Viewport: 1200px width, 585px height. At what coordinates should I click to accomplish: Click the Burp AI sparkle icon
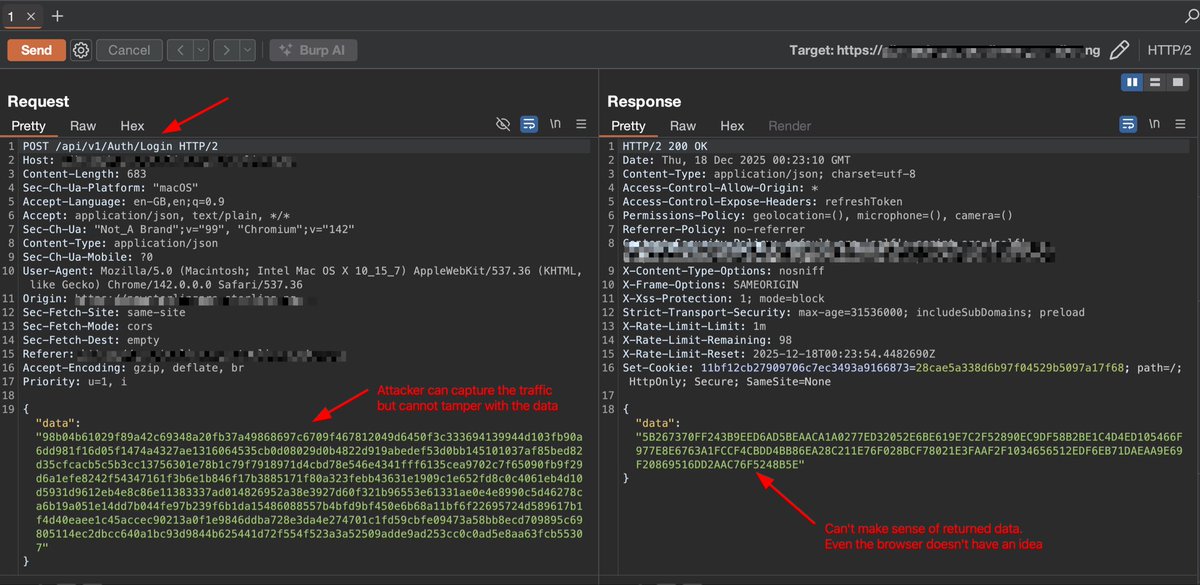coord(288,50)
